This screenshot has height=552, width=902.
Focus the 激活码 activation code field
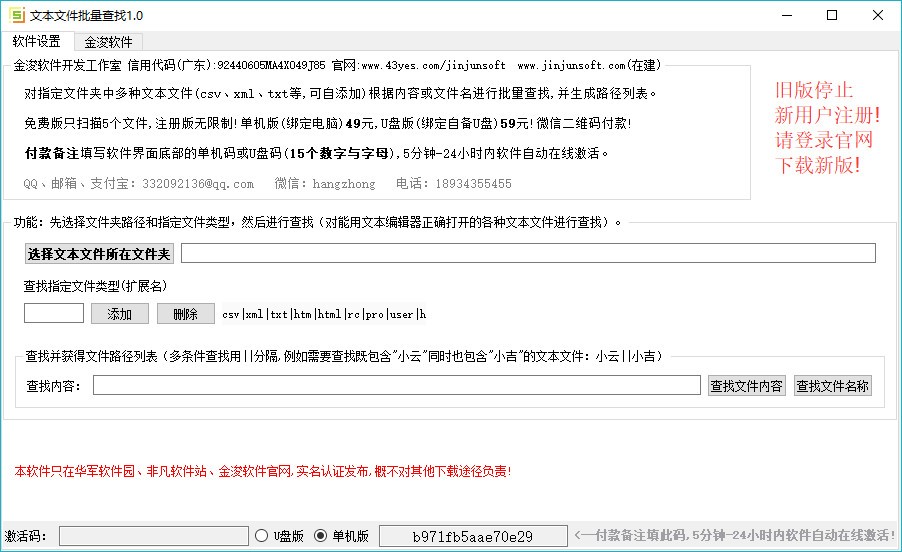(154, 536)
